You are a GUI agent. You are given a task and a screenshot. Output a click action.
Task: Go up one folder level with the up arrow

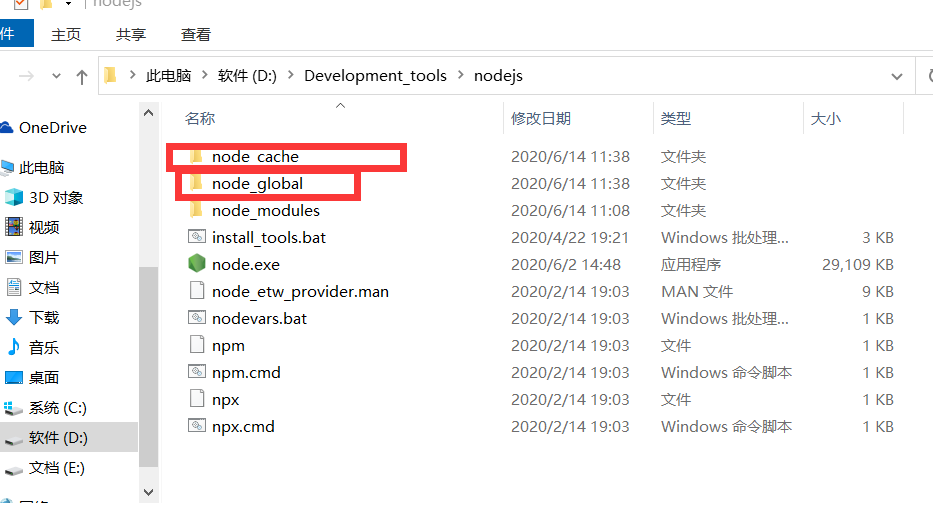click(x=82, y=76)
